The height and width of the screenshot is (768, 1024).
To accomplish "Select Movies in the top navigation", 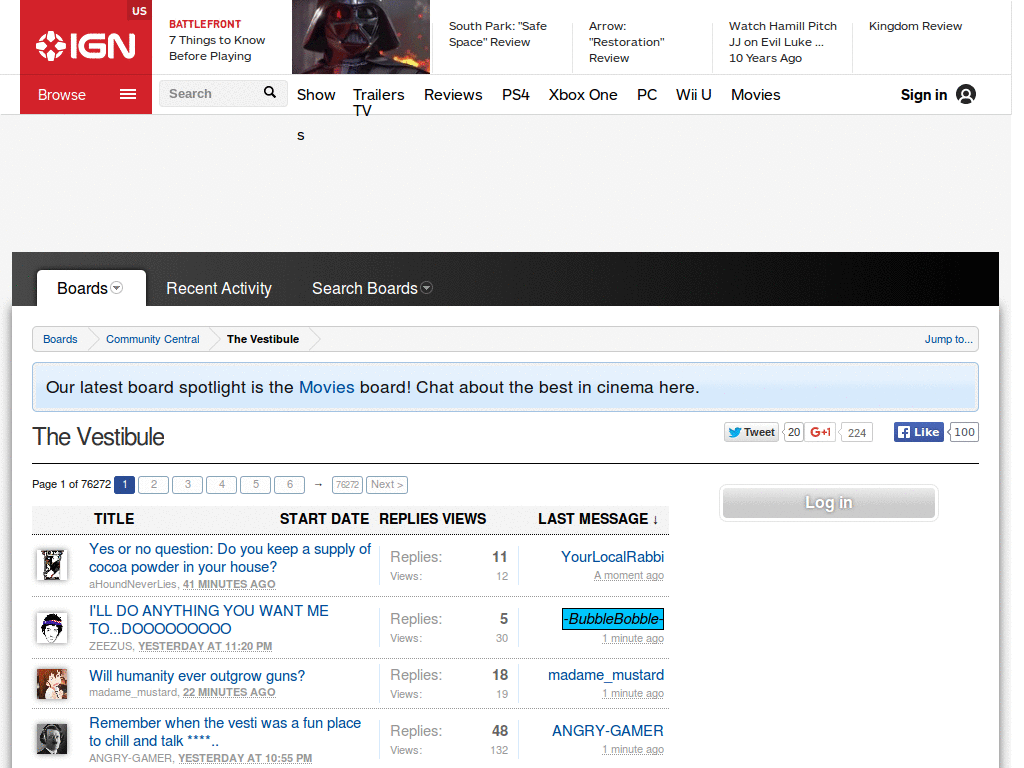I will (x=755, y=94).
